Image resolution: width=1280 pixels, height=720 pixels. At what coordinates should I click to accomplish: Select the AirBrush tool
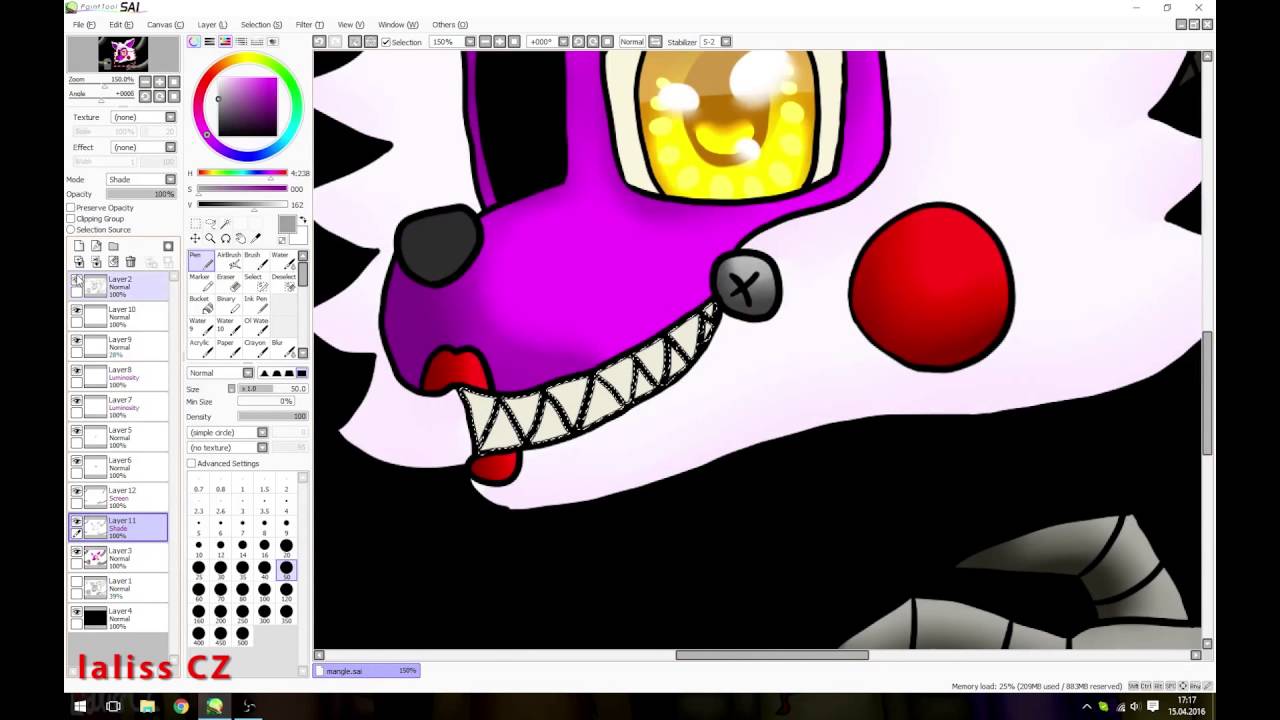point(228,260)
